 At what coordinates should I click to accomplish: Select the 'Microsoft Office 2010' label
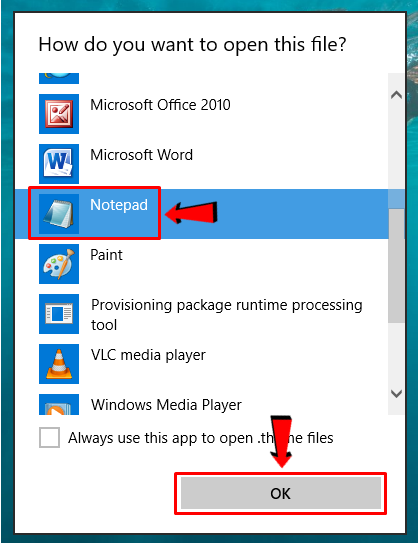point(160,105)
